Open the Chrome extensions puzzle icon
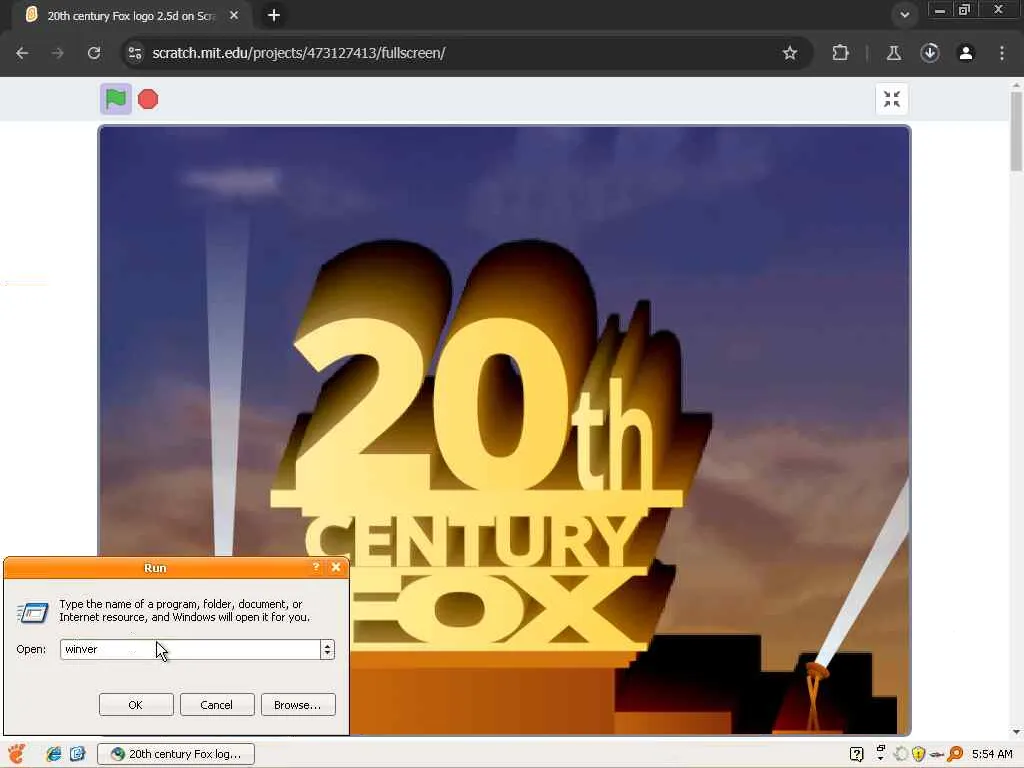This screenshot has height=768, width=1024. tap(840, 53)
